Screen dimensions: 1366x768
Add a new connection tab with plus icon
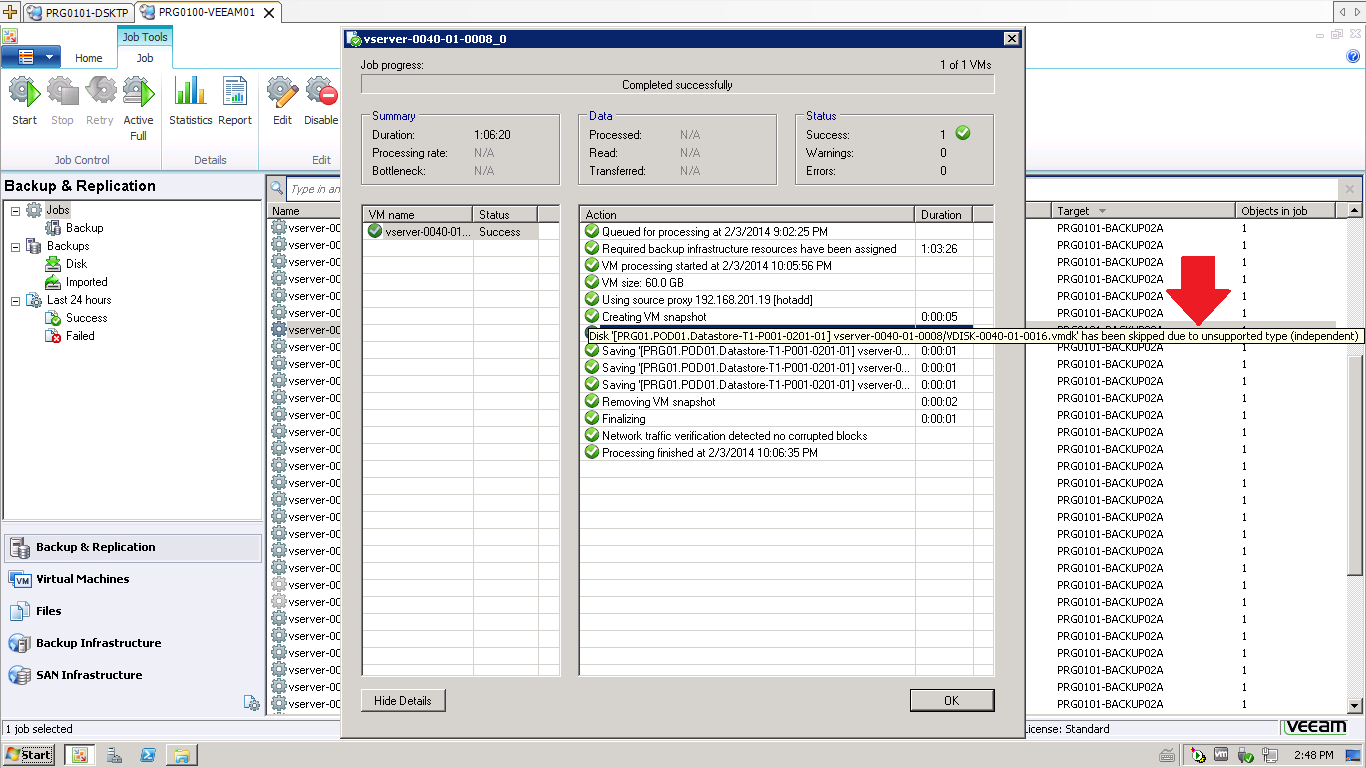(11, 12)
